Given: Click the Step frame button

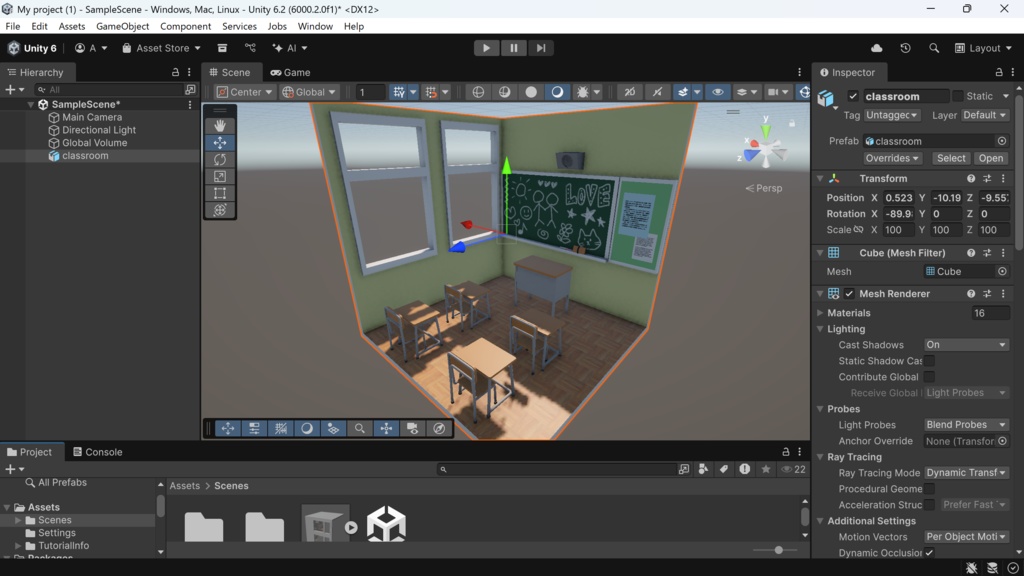Looking at the screenshot, I should pos(541,48).
